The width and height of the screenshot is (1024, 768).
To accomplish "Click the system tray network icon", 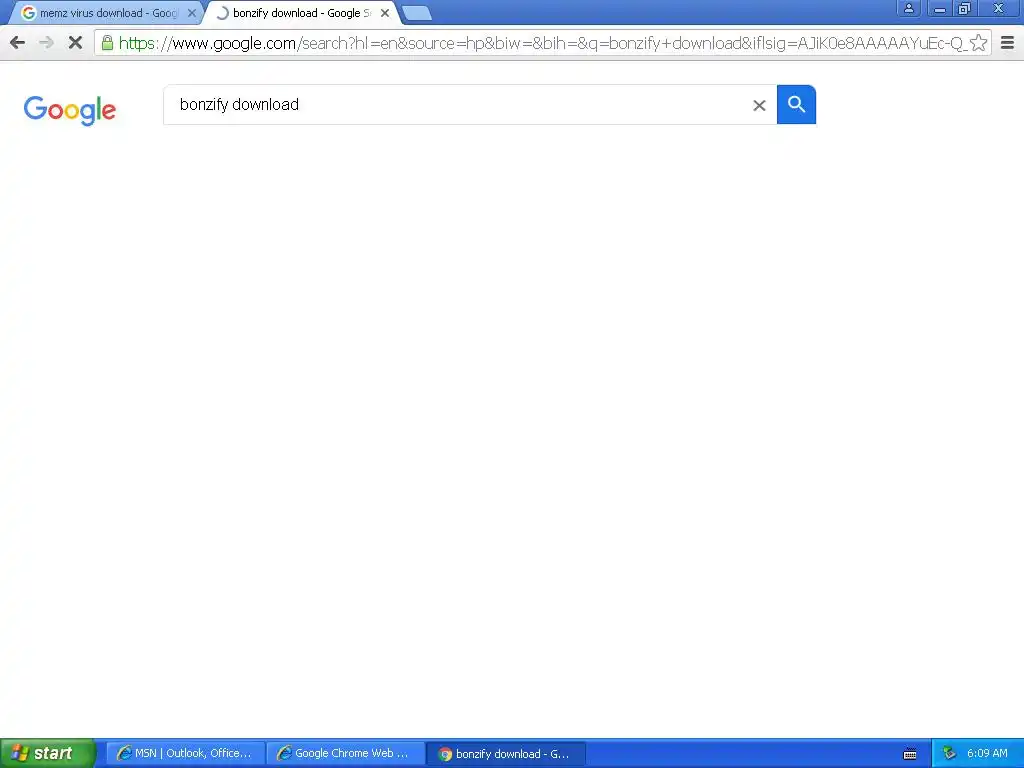I will [949, 754].
